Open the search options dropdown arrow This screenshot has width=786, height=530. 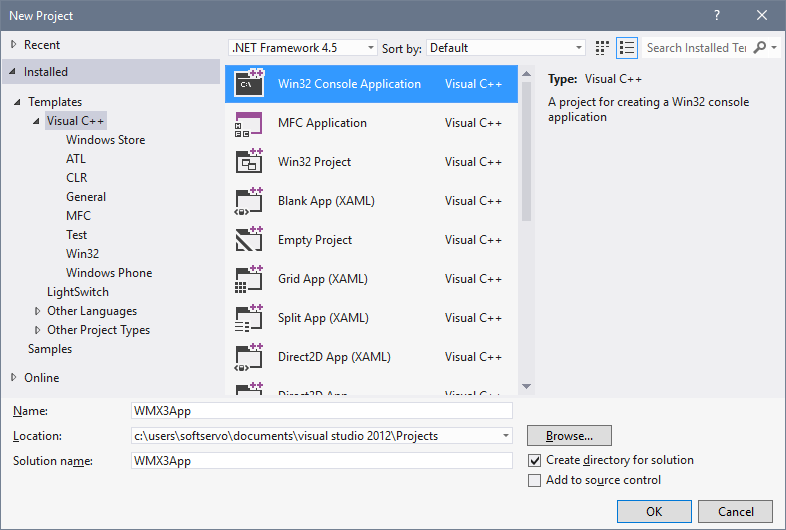click(774, 48)
